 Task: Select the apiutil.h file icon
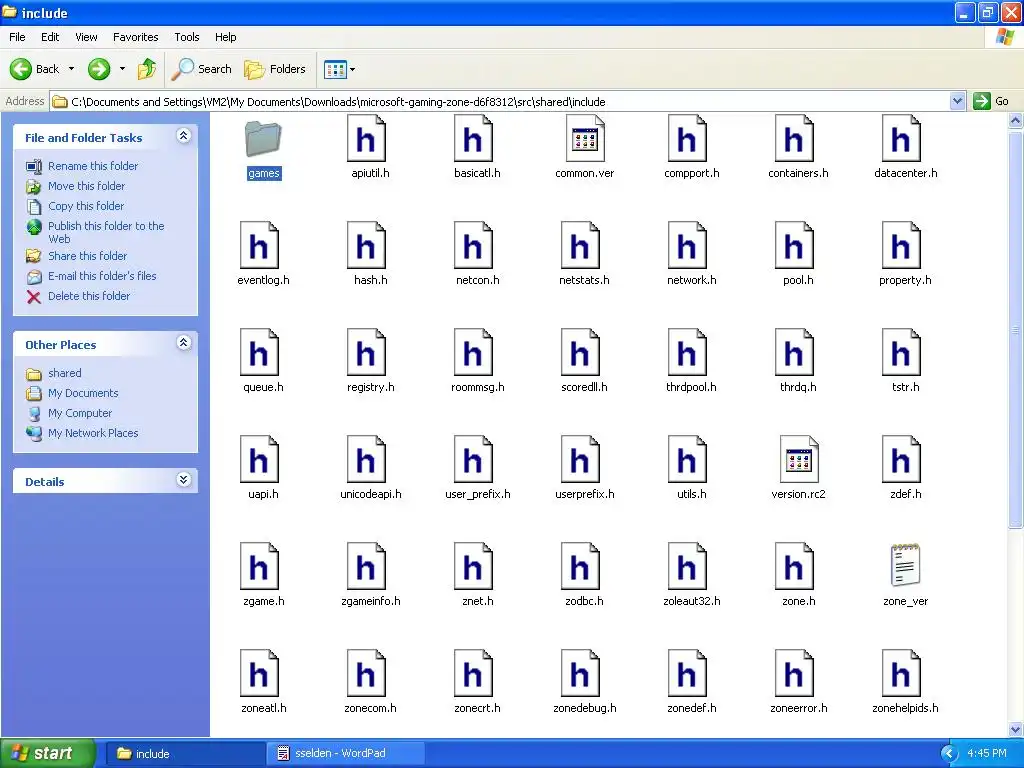click(366, 138)
